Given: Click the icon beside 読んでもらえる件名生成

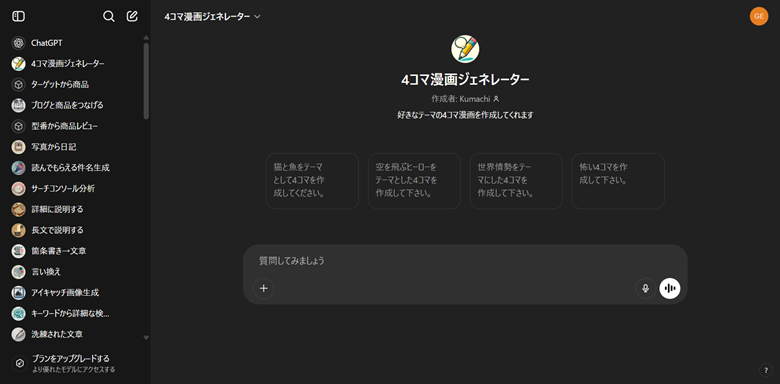Looking at the screenshot, I should point(18,168).
